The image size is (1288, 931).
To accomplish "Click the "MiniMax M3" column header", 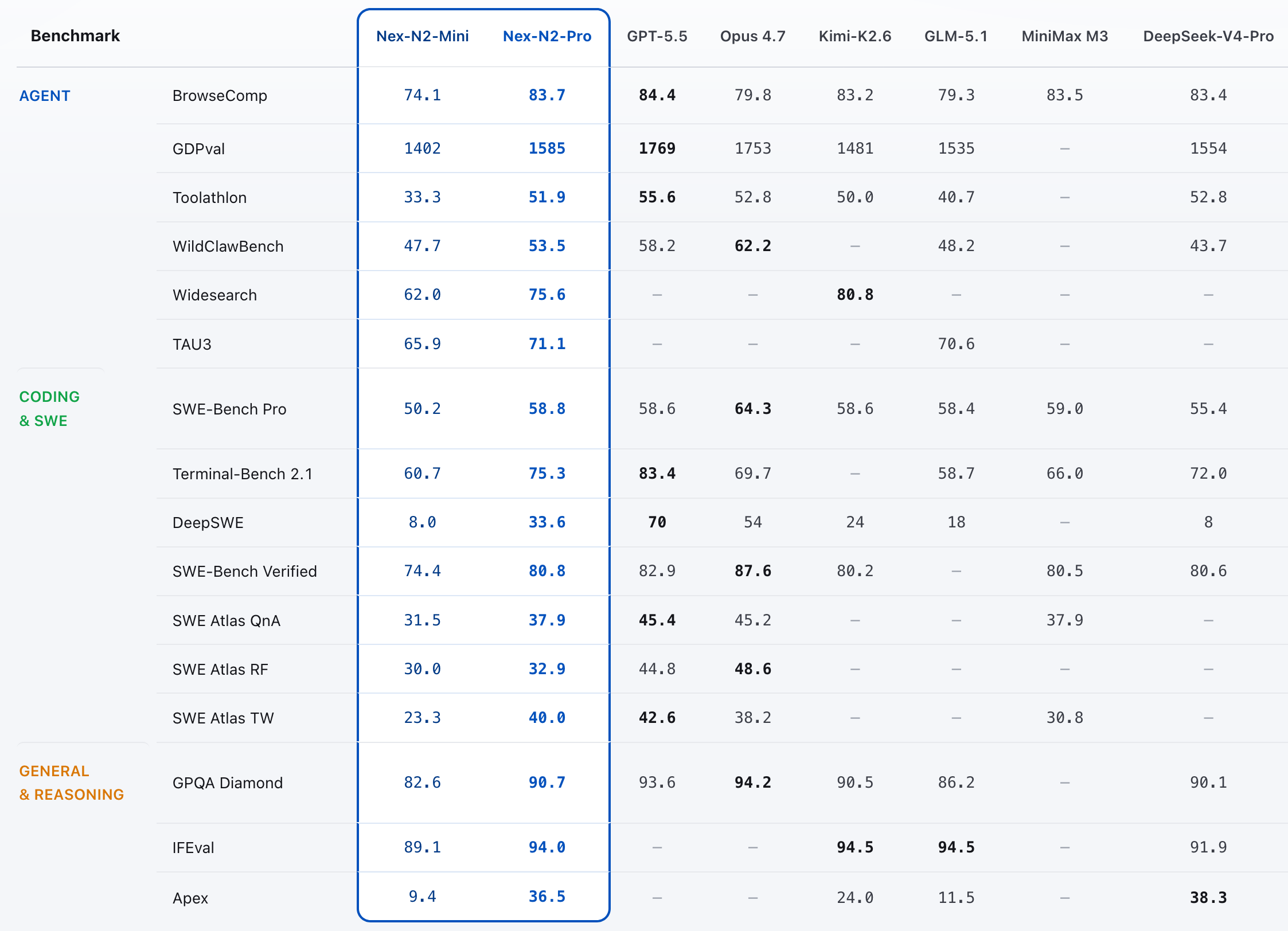I will coord(1065,36).
